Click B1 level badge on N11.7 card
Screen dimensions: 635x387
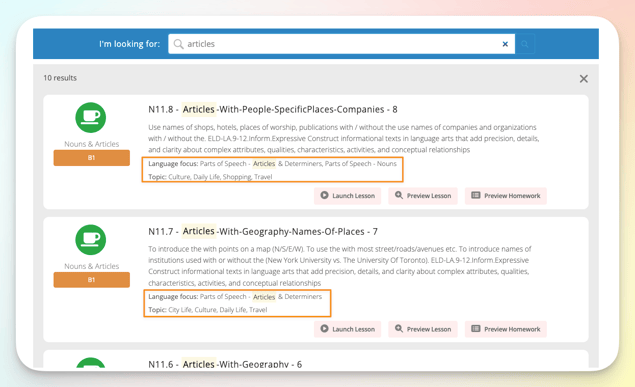coord(92,280)
